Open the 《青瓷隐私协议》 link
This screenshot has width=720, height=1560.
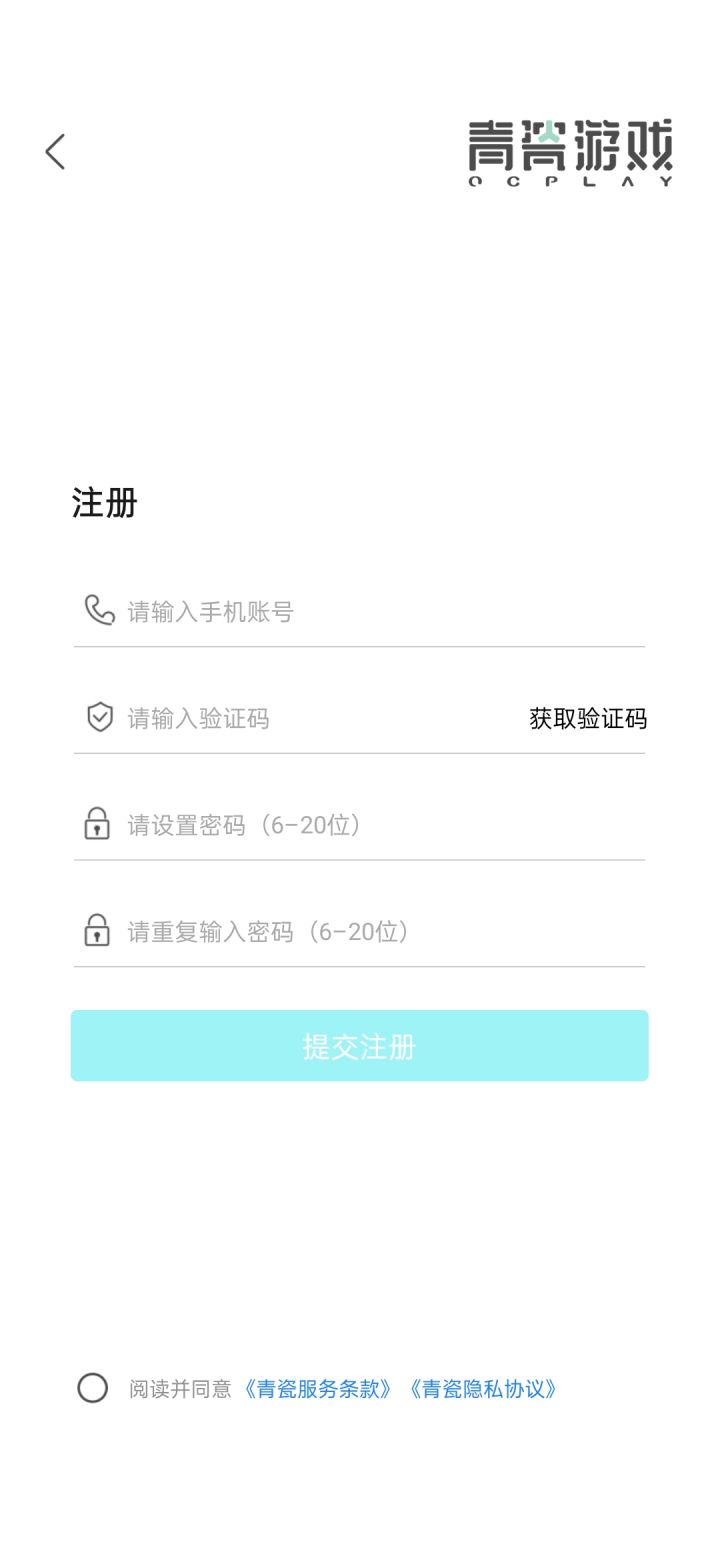481,1389
